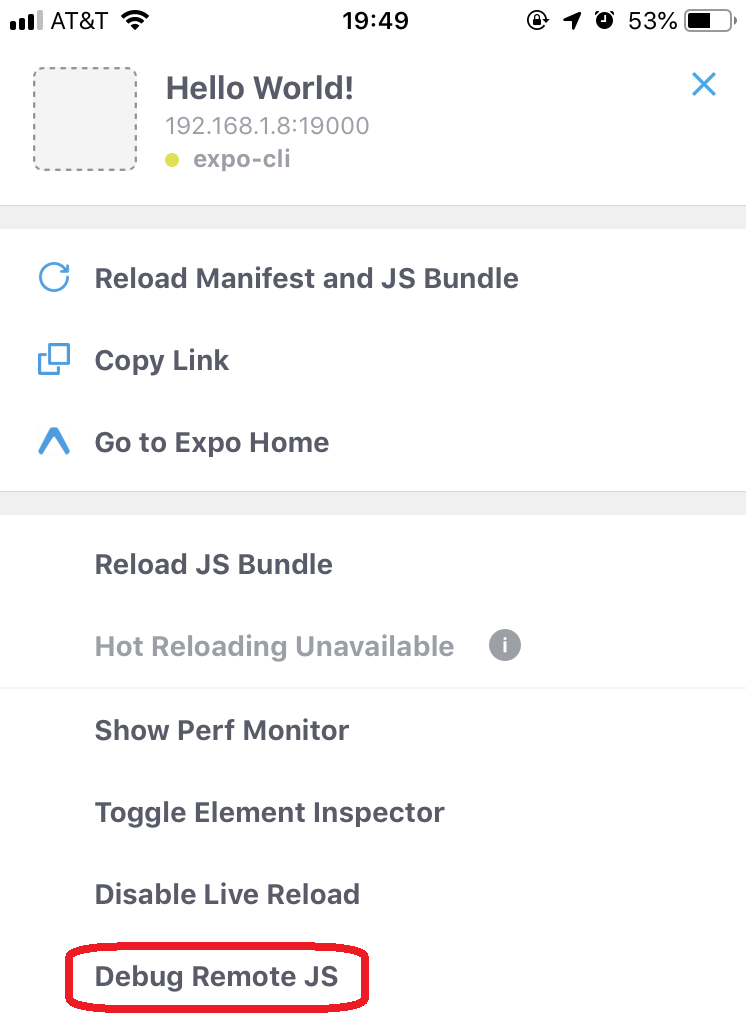Tap the yellow expo-cli status dot
Screen dimensions: 746x1025
point(172,160)
